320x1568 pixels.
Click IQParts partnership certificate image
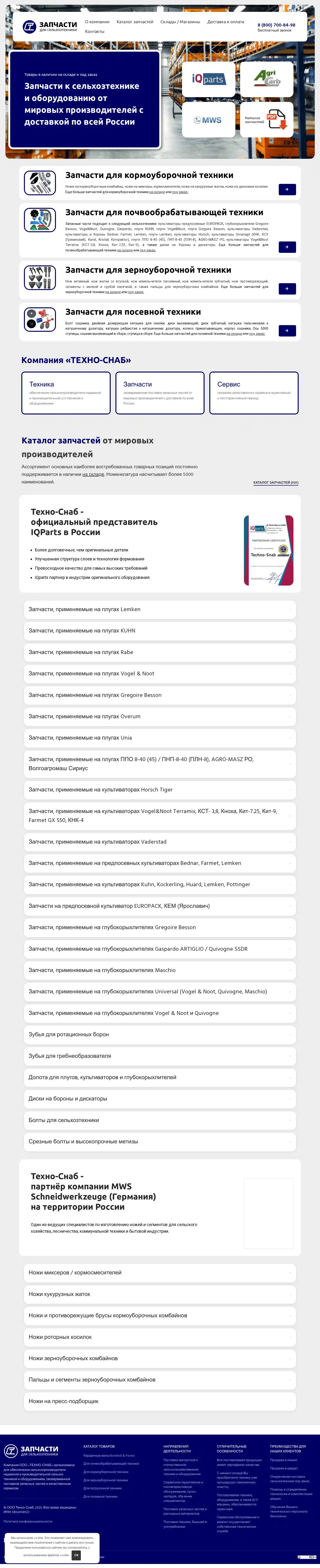[x=268, y=550]
